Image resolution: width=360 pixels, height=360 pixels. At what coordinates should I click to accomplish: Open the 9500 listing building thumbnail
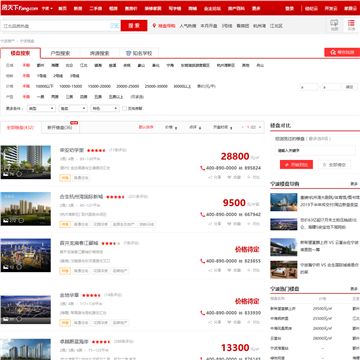tap(26, 209)
